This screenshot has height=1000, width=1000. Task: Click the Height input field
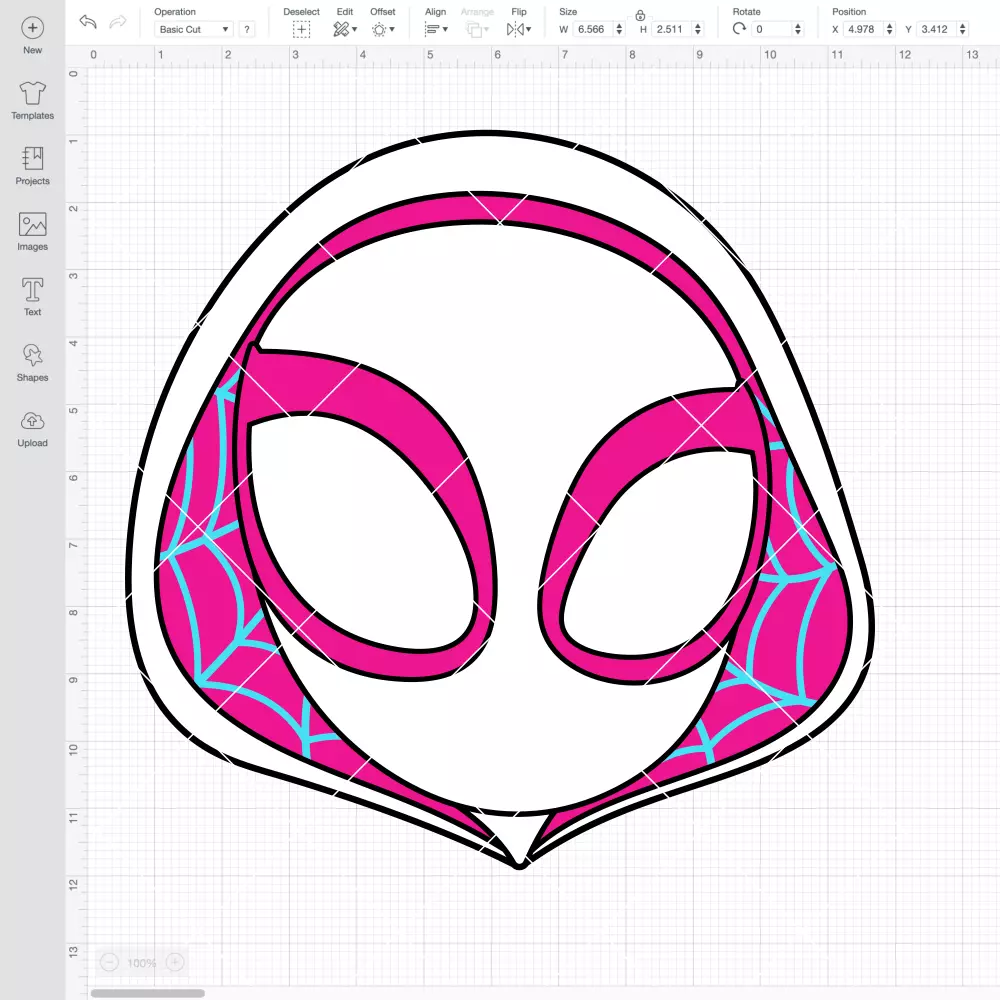[x=672, y=29]
